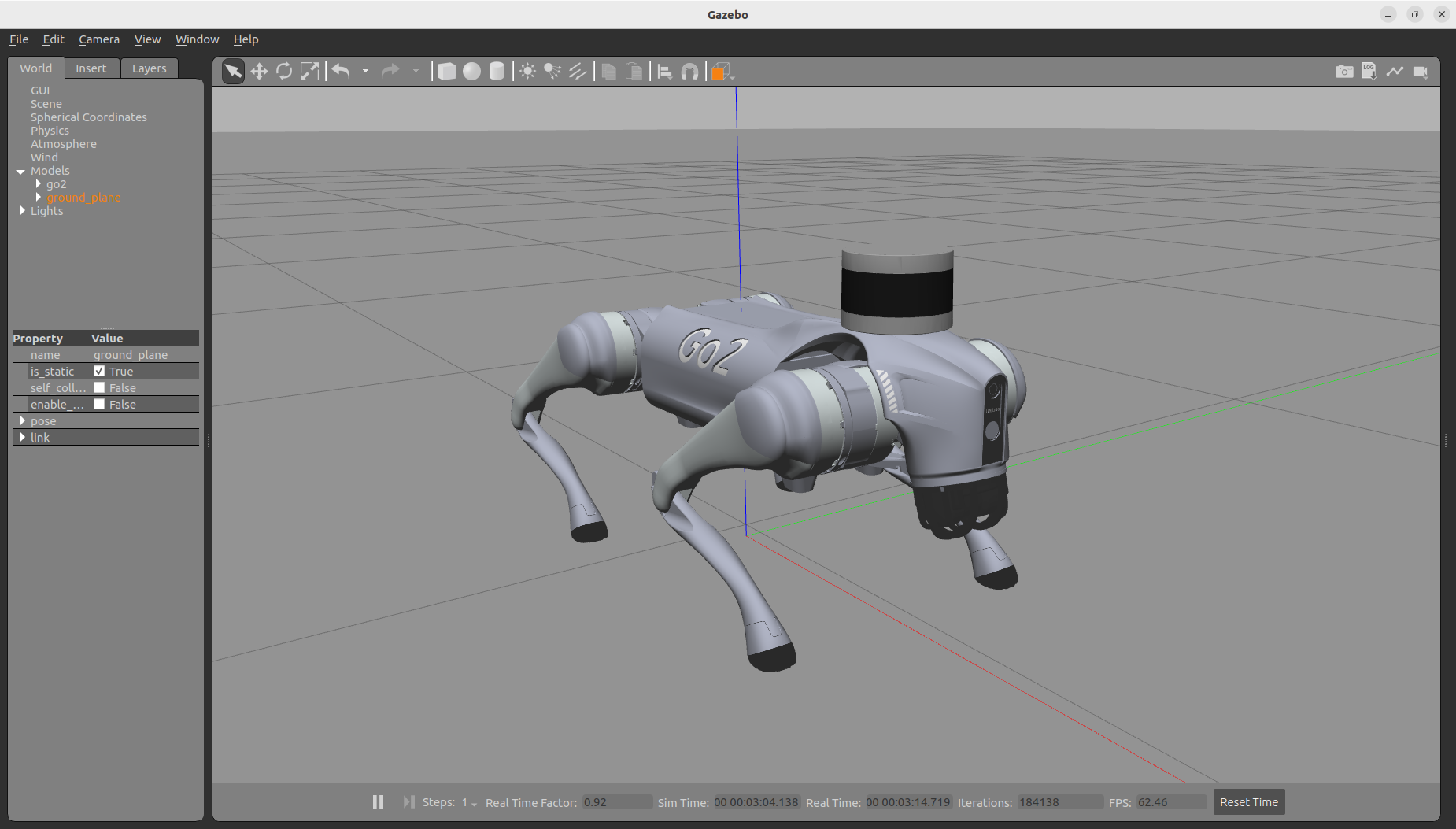Click the log data icon
The width and height of the screenshot is (1456, 829).
point(1369,72)
